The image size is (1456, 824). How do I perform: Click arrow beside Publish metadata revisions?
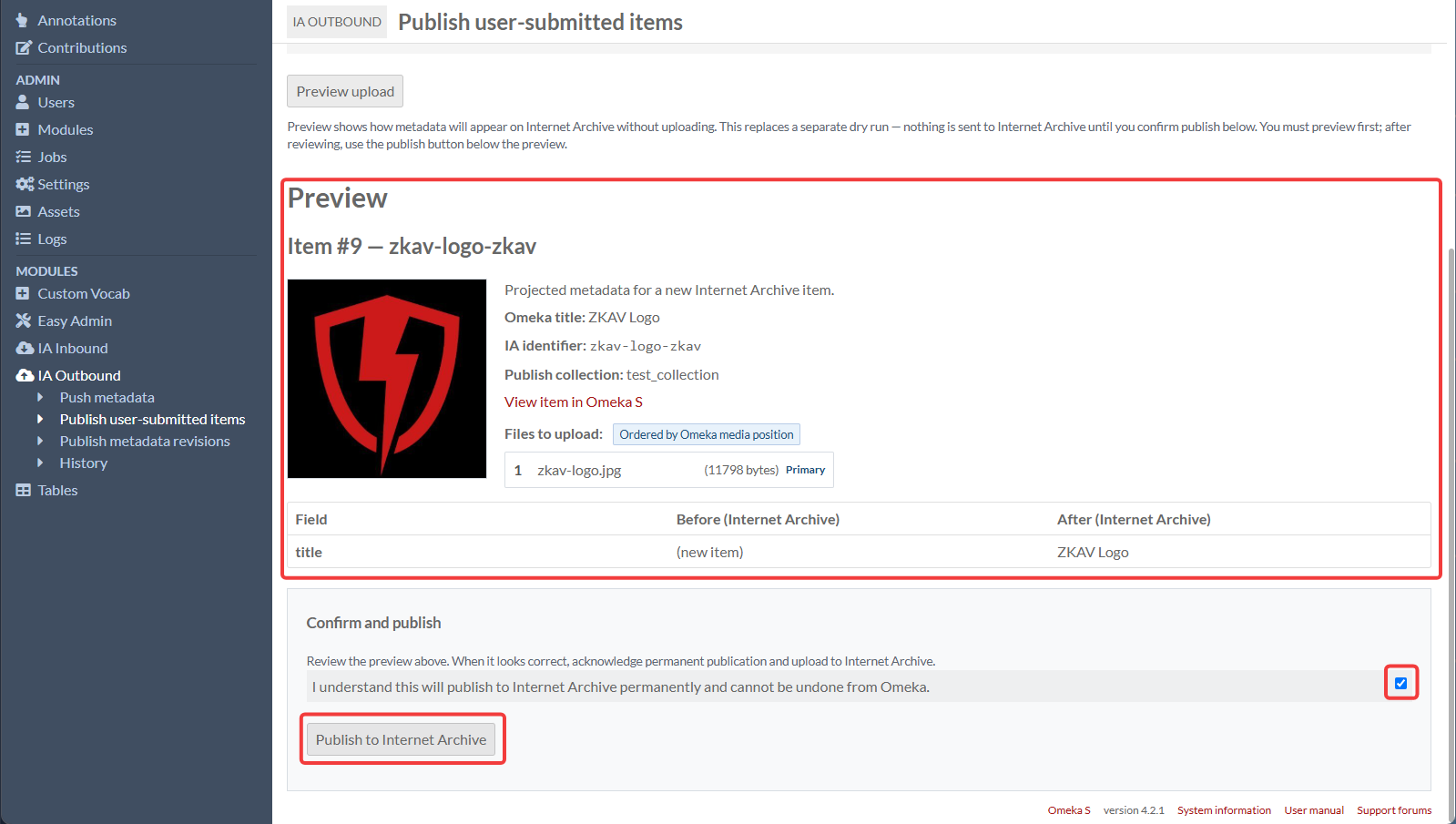[40, 441]
